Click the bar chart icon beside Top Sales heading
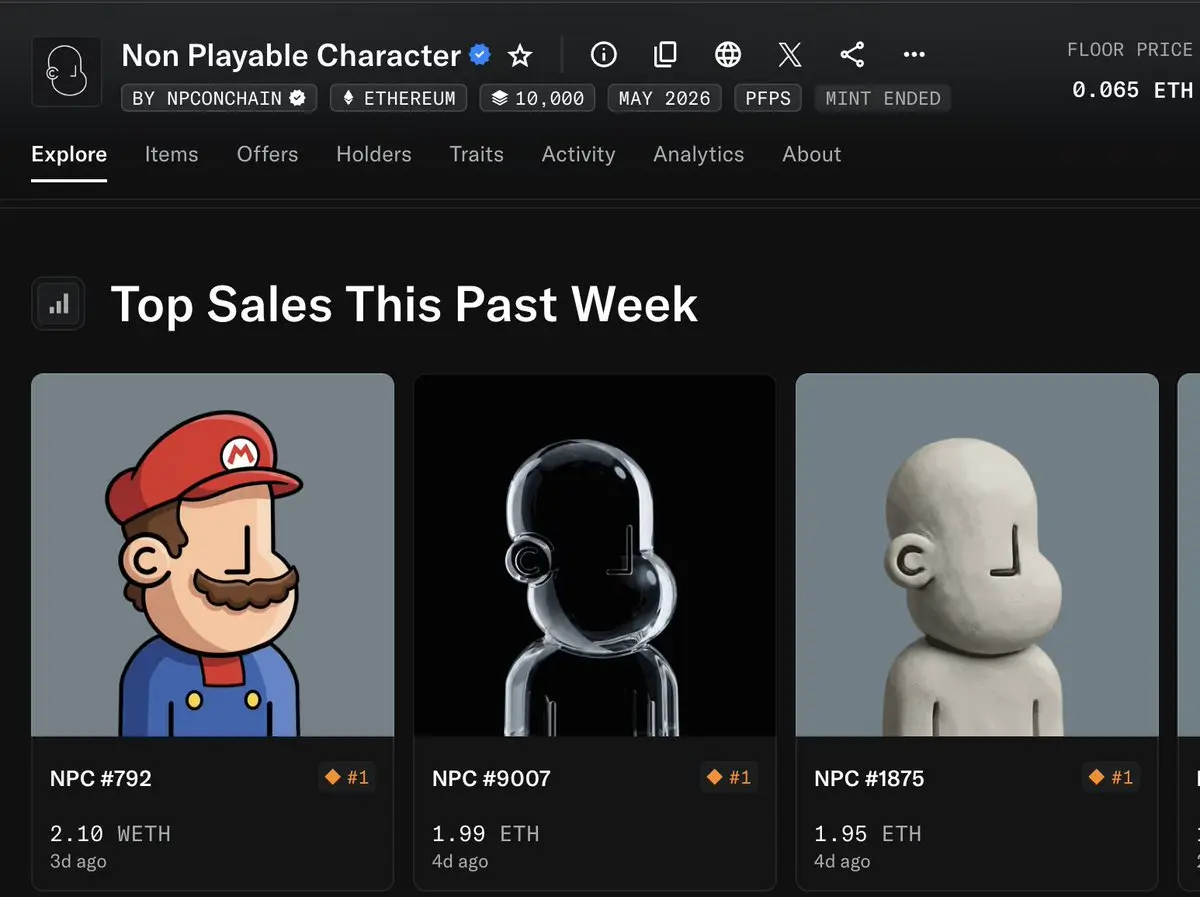Screen dimensions: 1200x897 click(59, 304)
